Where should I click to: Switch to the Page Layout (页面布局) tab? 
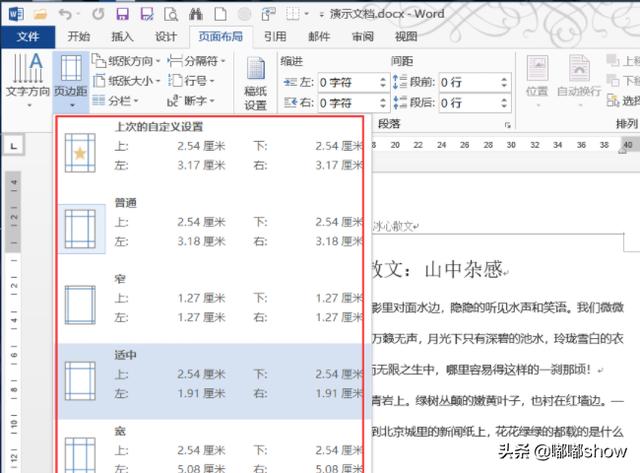point(221,37)
